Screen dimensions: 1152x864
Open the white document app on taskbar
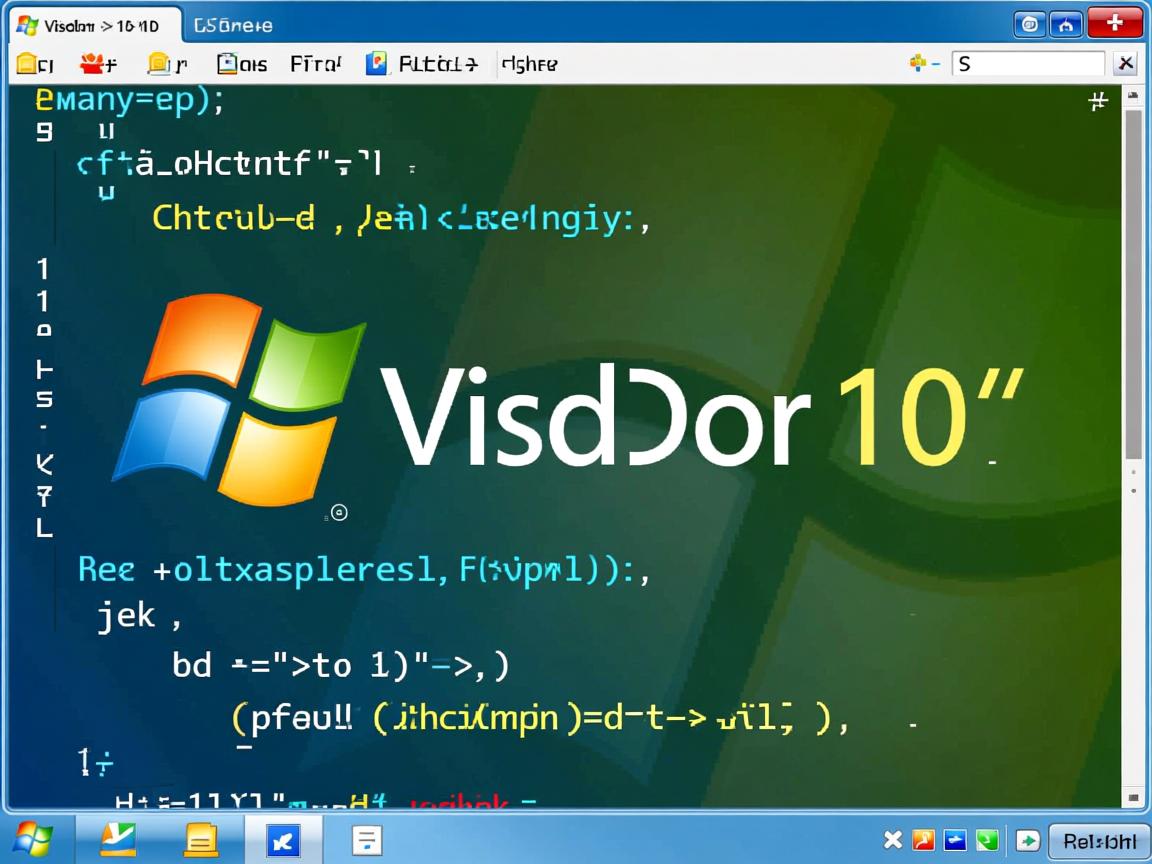366,838
